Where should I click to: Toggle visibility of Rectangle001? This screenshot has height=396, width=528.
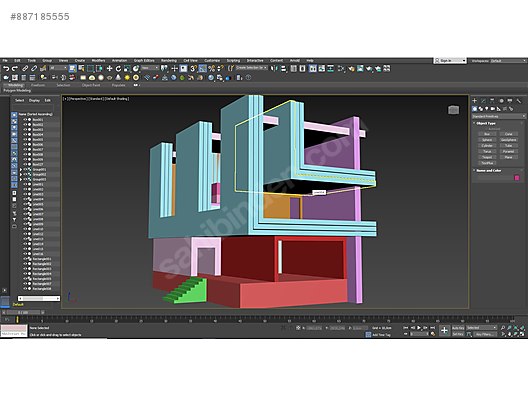[x=25, y=259]
